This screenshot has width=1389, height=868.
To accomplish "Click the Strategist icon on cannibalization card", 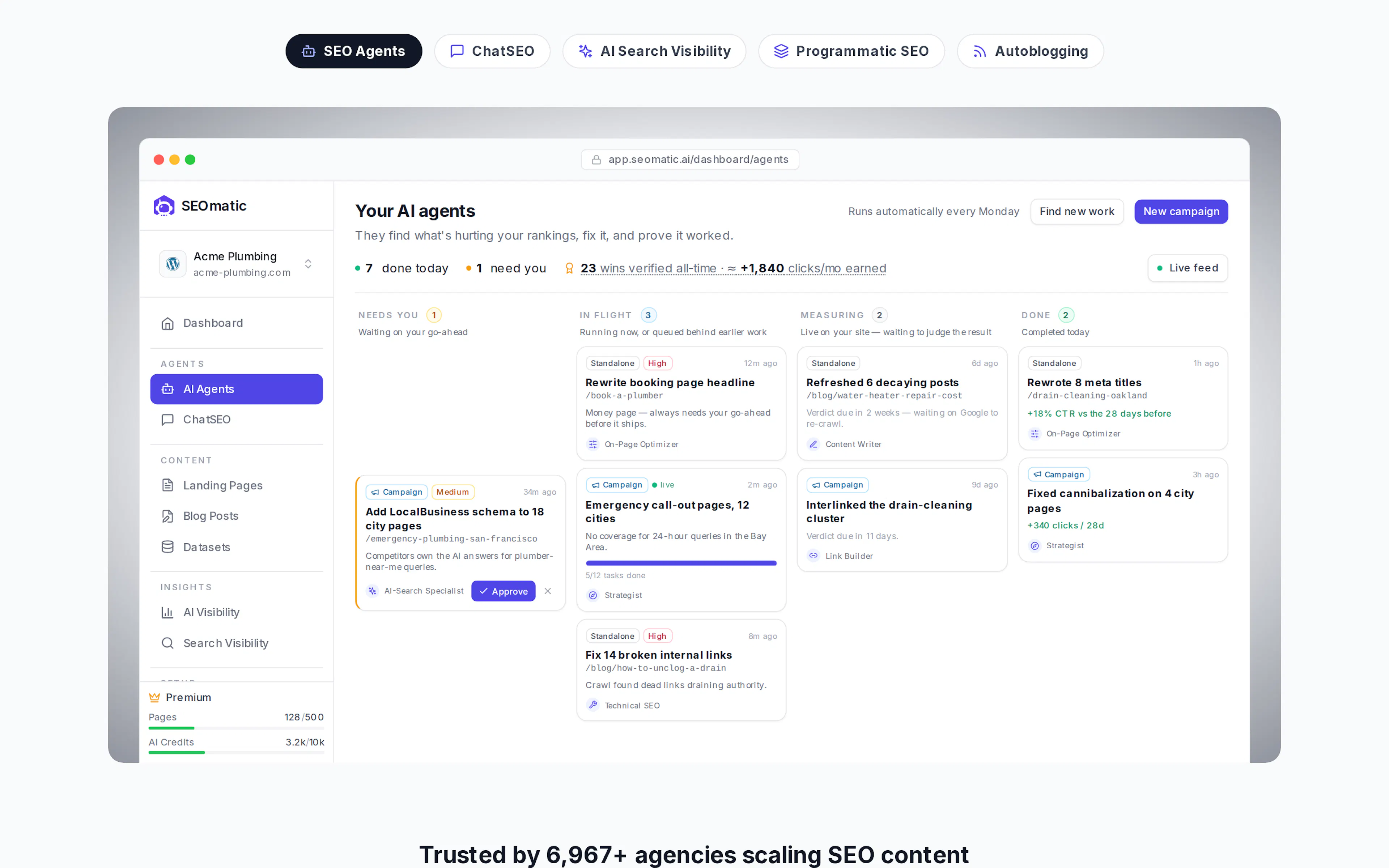I will pyautogui.click(x=1034, y=545).
